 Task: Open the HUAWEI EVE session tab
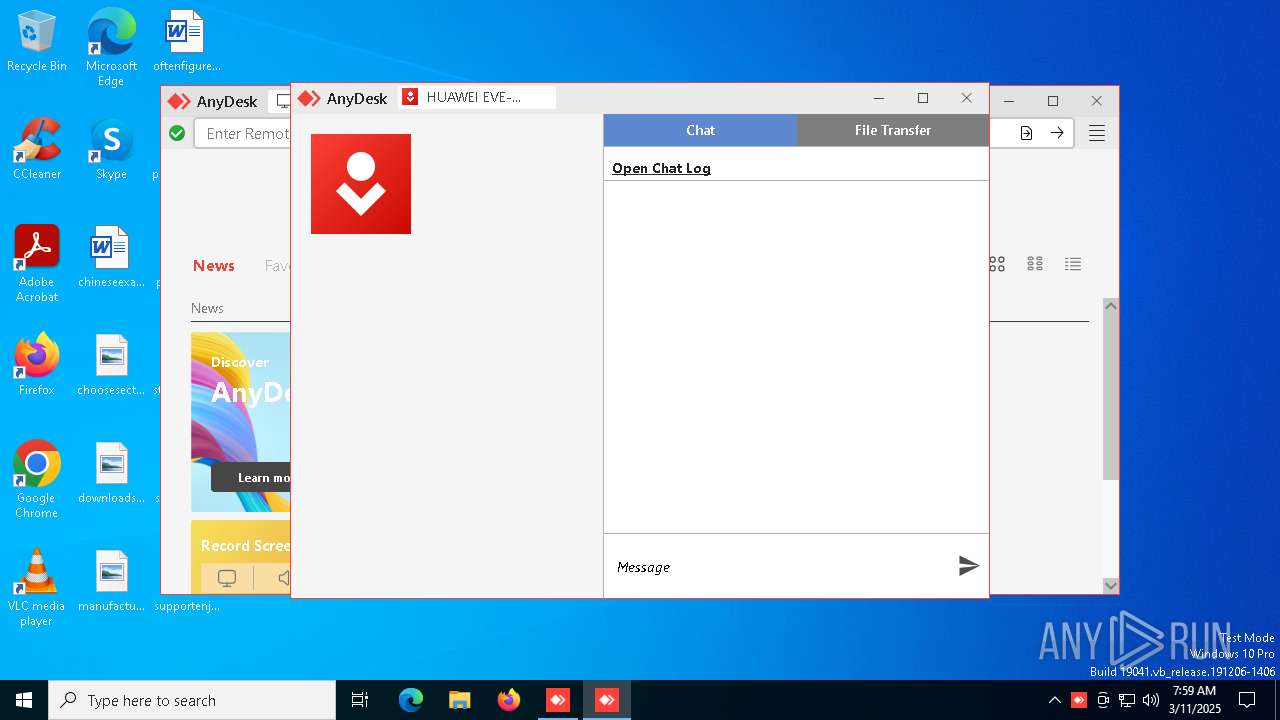(477, 97)
